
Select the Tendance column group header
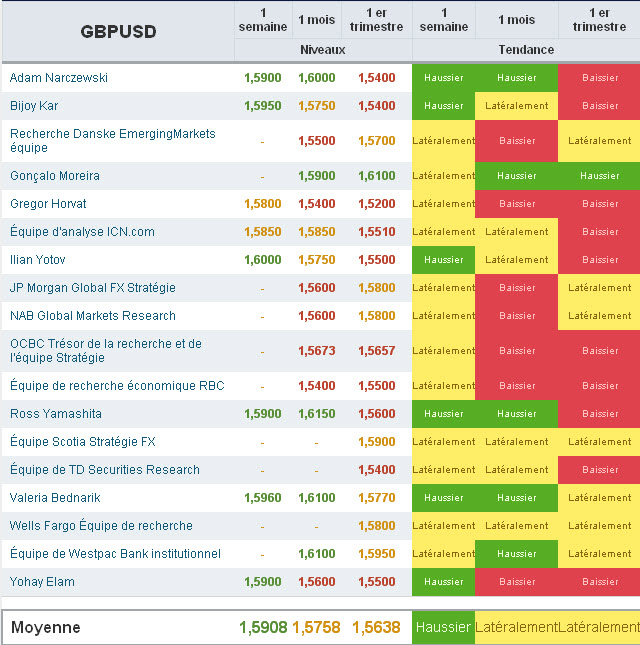(526, 50)
